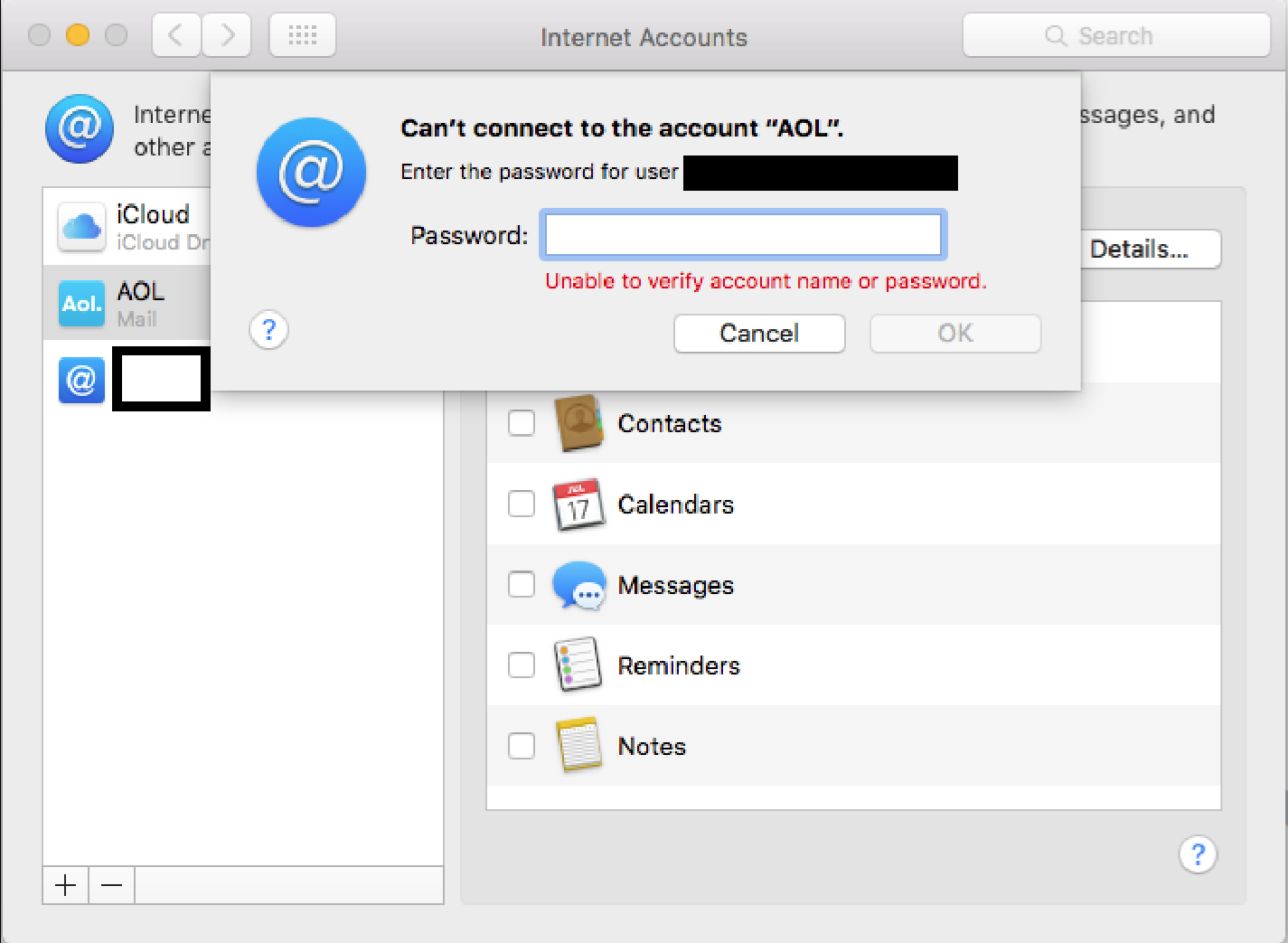Focus the Password input field
This screenshot has height=943, width=1288.
point(743,235)
